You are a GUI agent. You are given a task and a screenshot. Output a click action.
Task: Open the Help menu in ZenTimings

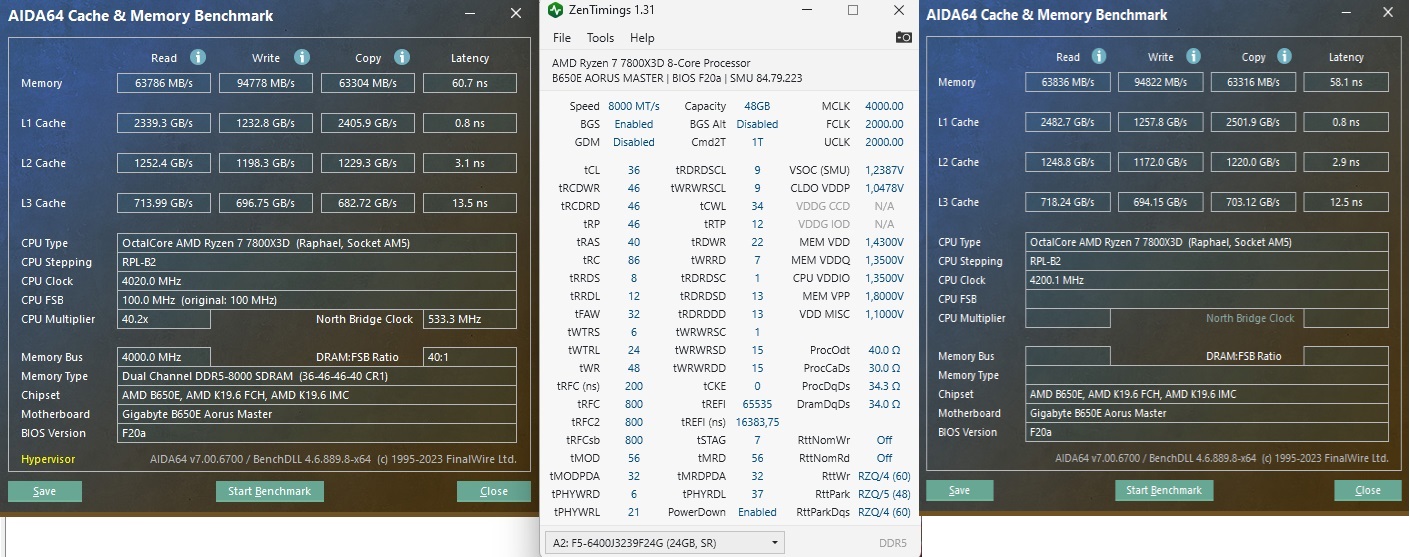pyautogui.click(x=642, y=38)
